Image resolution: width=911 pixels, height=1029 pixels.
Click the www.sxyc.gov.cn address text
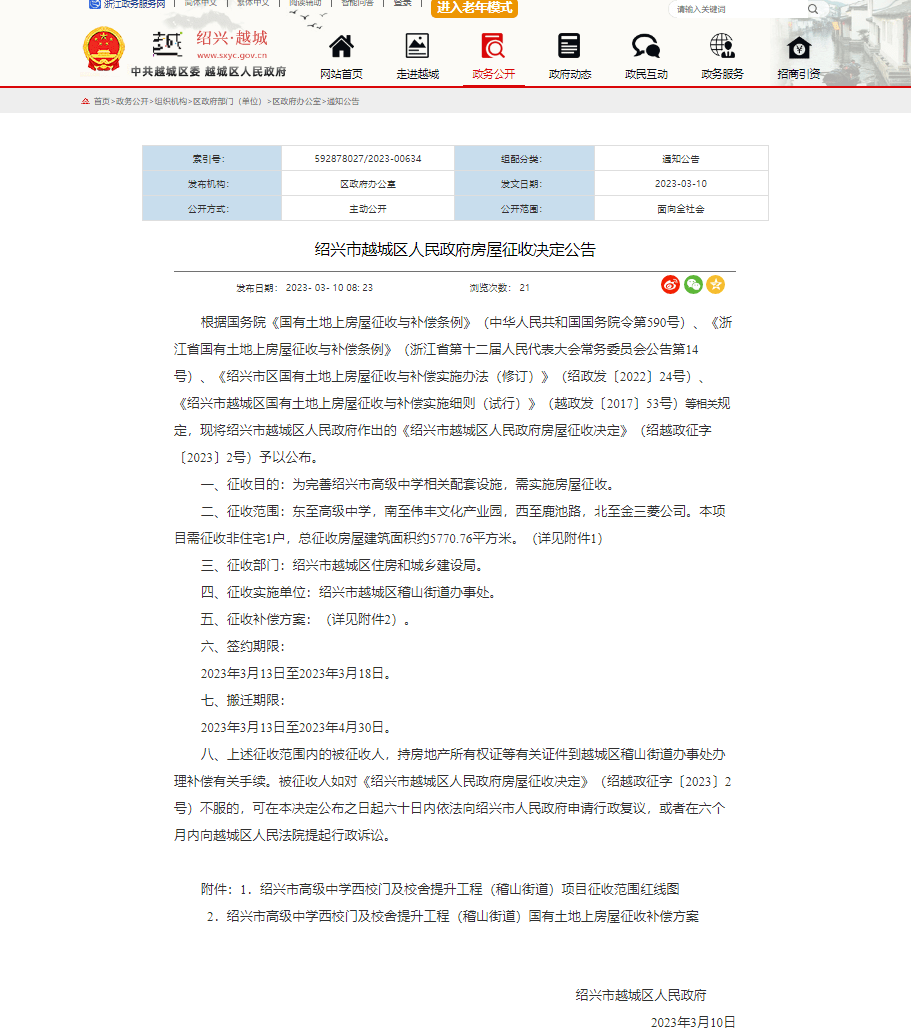pyautogui.click(x=232, y=56)
